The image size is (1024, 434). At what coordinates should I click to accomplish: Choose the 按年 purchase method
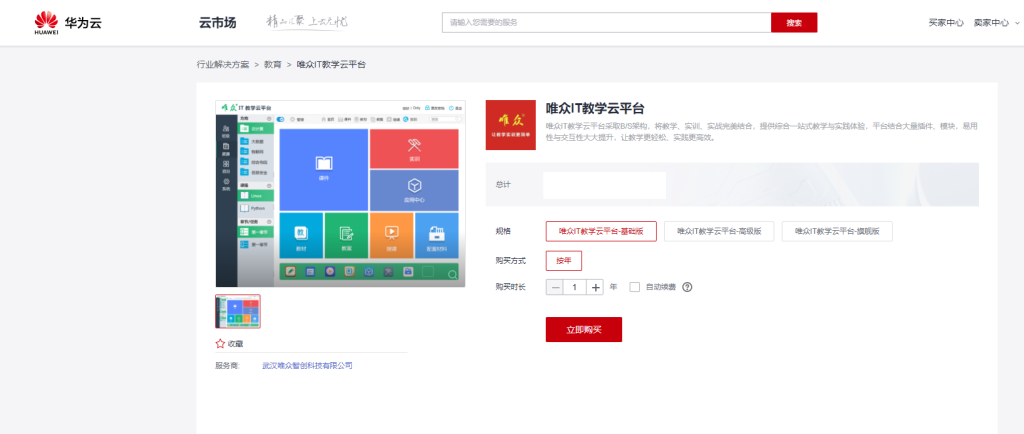point(563,261)
